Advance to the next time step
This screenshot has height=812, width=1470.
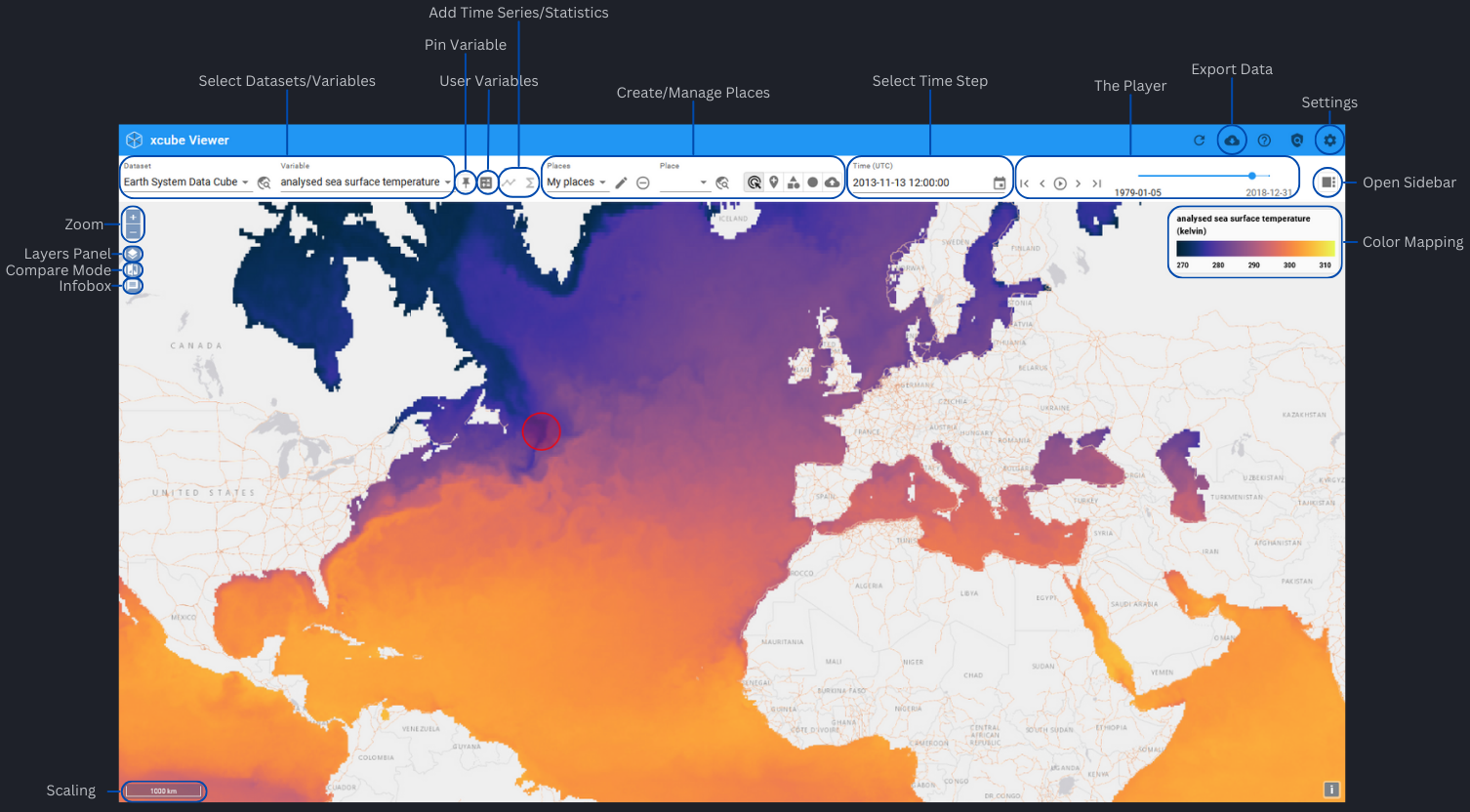click(1078, 183)
